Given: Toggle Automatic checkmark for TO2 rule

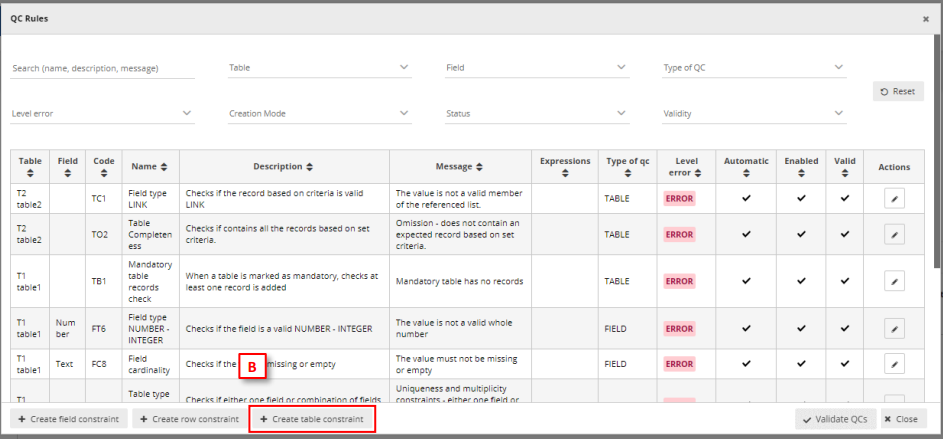Looking at the screenshot, I should pos(746,234).
